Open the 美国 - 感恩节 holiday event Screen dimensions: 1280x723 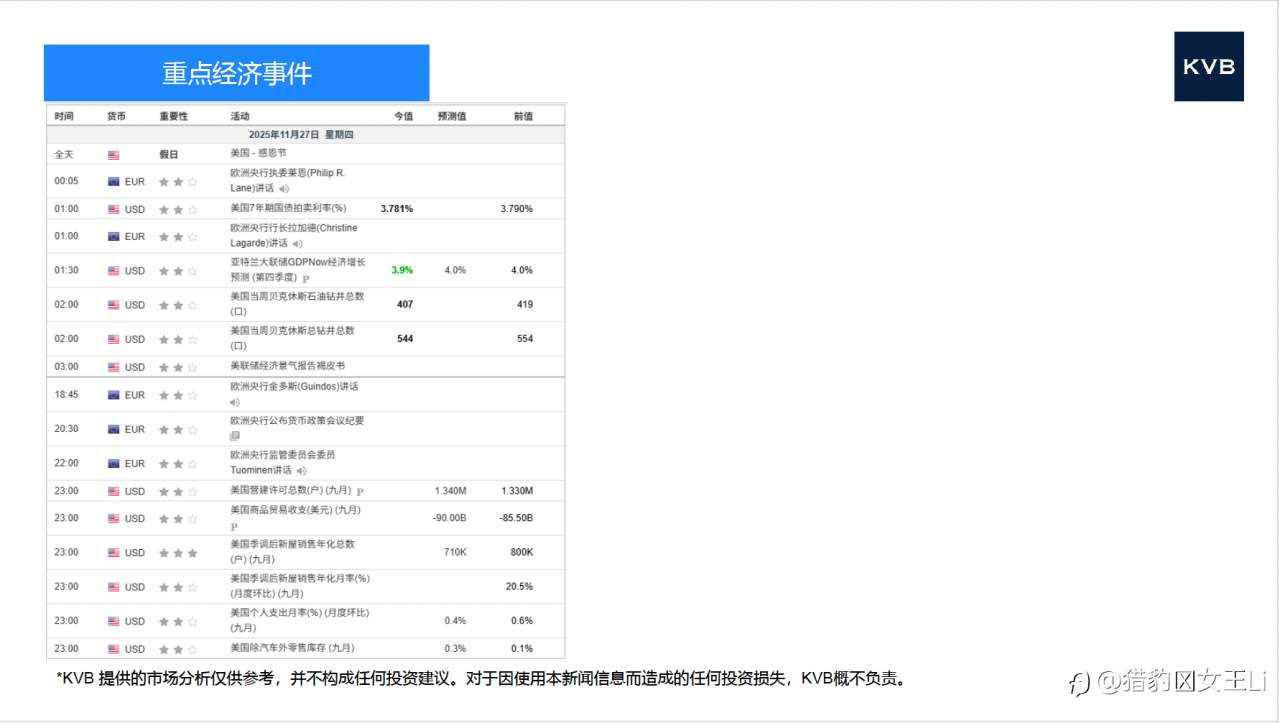[258, 154]
